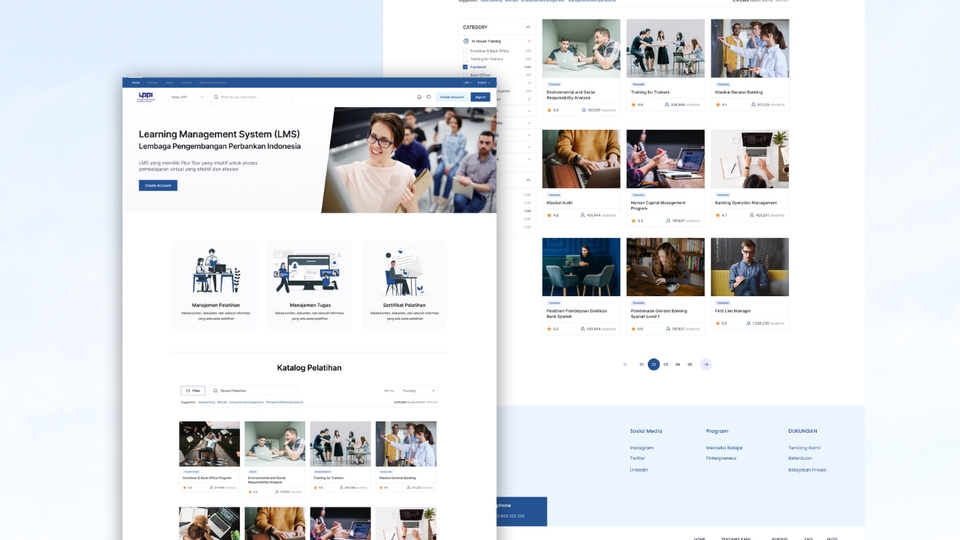The image size is (960, 540).
Task: Click Create Account in the hero banner
Action: [158, 186]
